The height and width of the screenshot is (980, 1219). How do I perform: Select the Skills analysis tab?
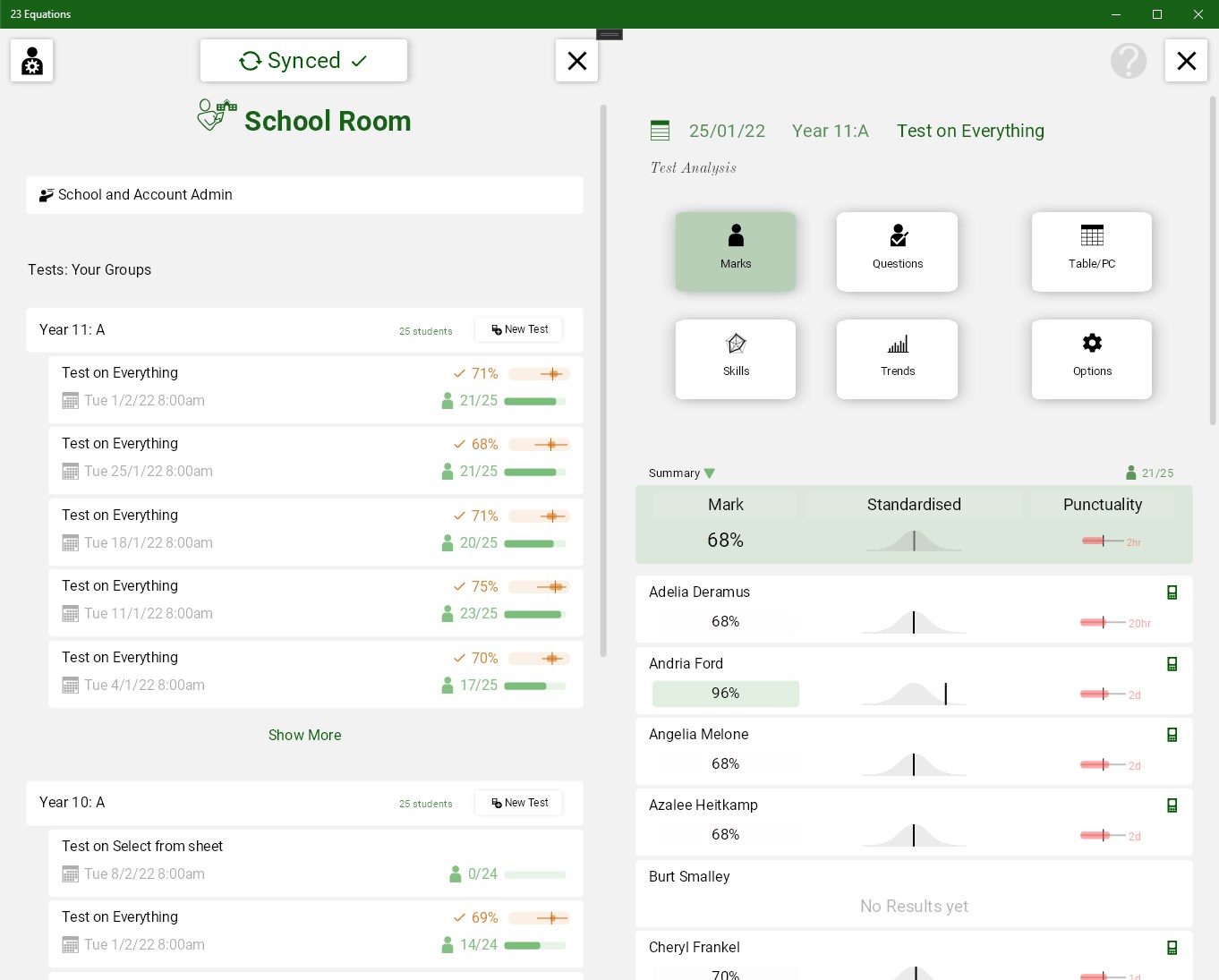736,359
